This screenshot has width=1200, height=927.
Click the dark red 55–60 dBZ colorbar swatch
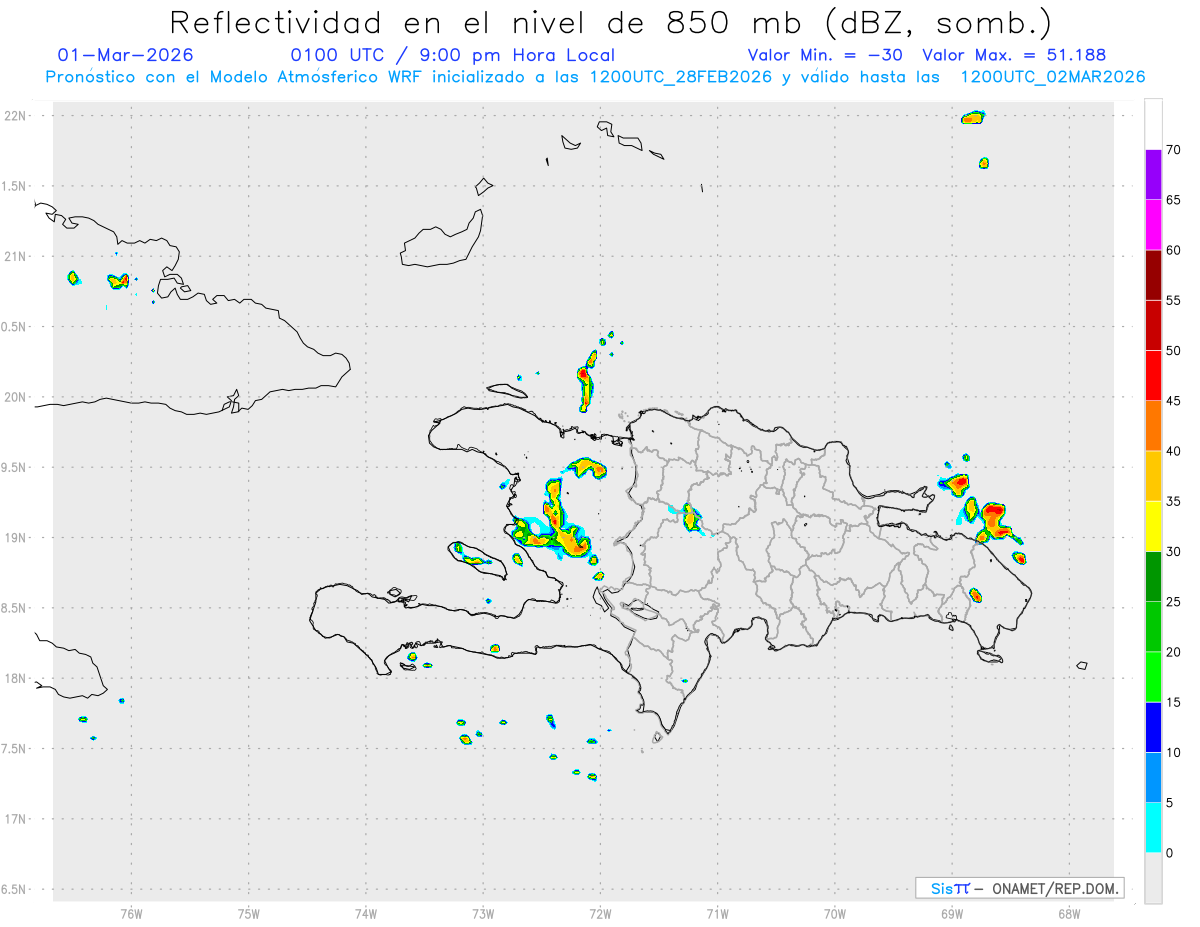[x=1153, y=275]
